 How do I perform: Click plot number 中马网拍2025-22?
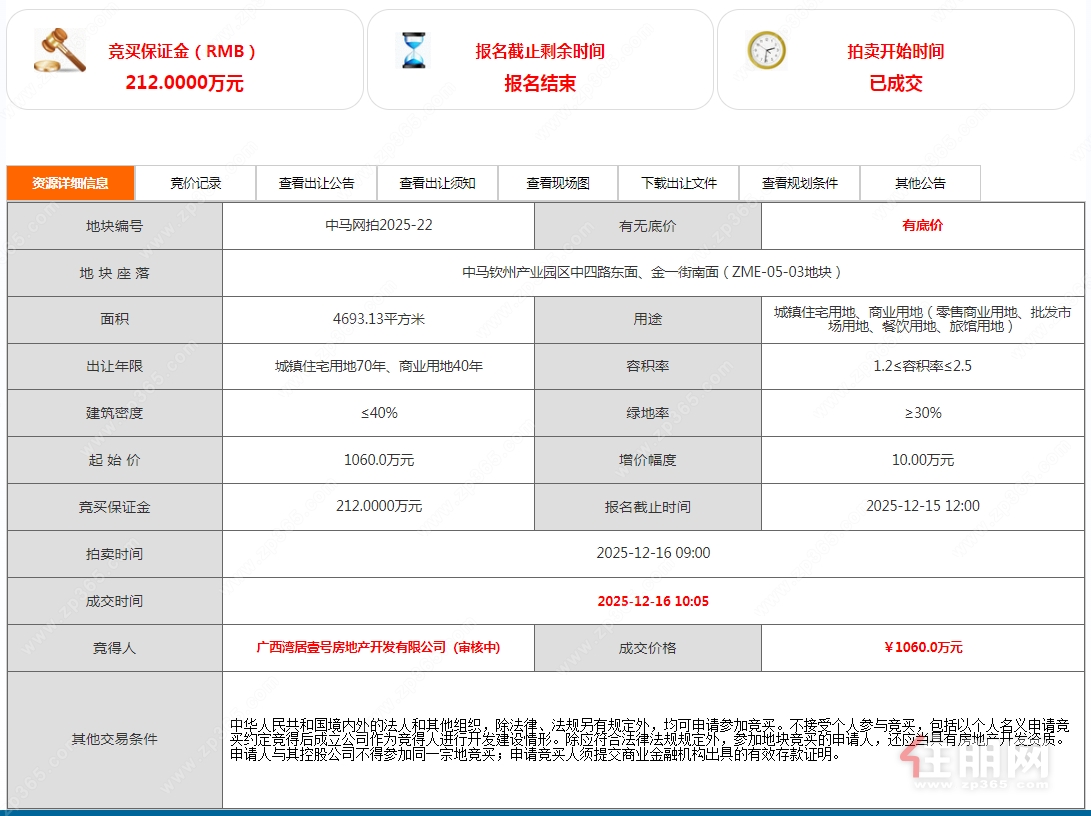tap(378, 225)
